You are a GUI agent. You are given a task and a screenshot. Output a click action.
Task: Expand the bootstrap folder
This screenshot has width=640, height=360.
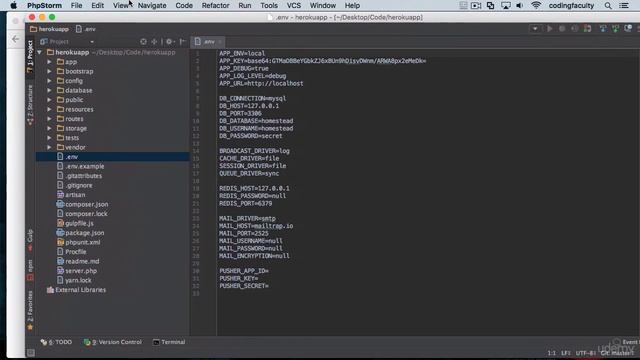(49, 71)
